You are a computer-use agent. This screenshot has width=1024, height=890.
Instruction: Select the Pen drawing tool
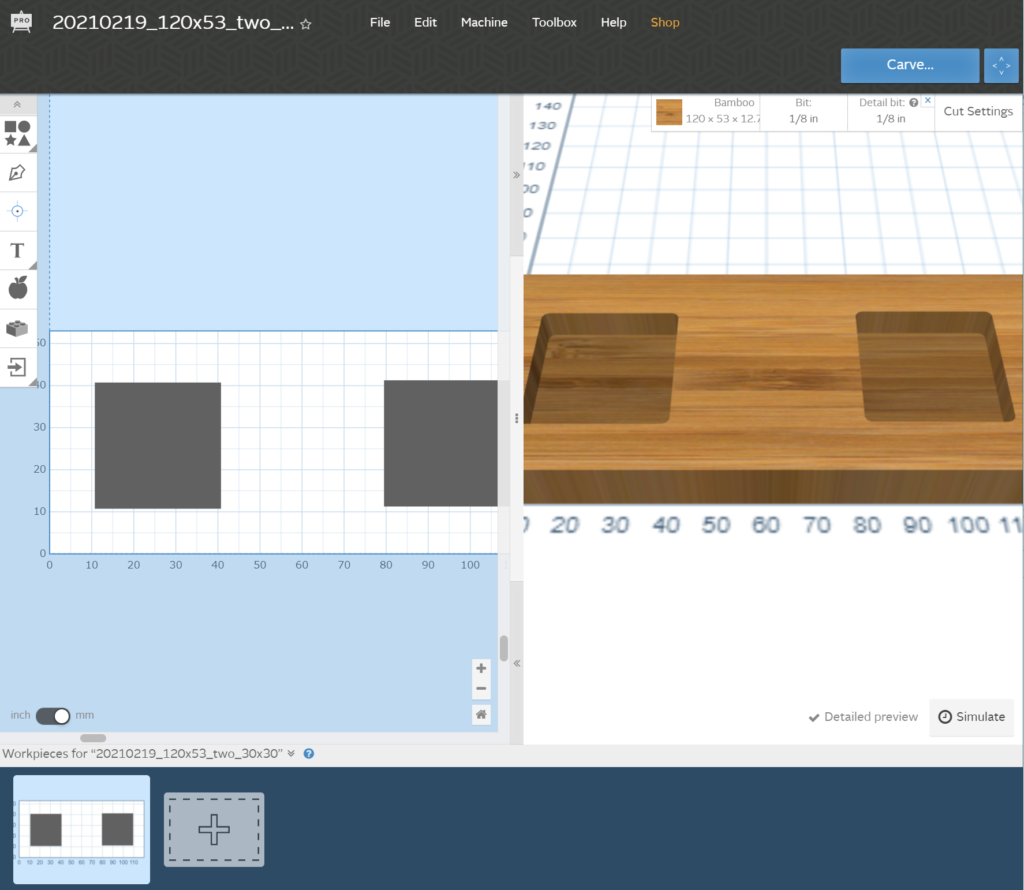click(x=17, y=172)
